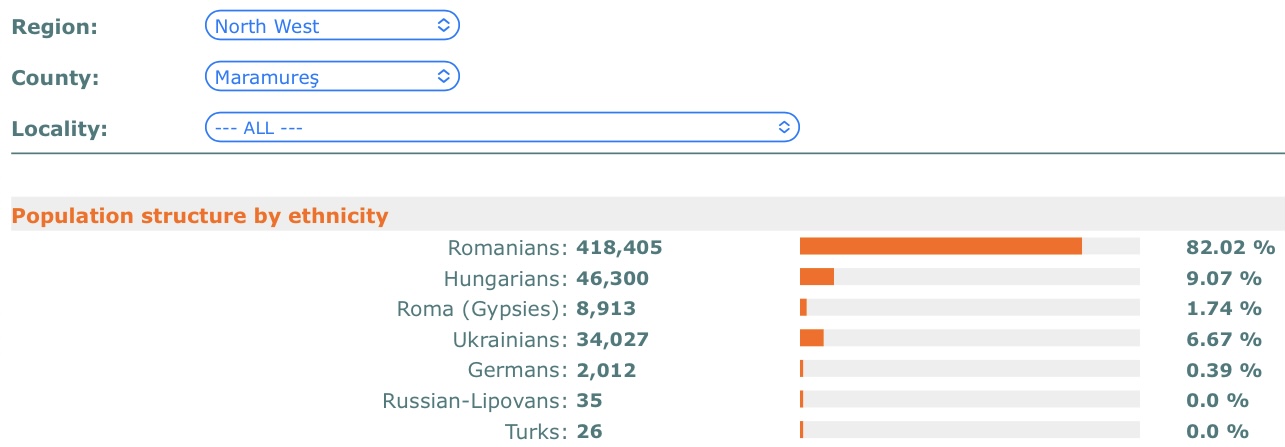This screenshot has width=1285, height=447.
Task: Click the Region dropdown chevron arrows
Action: 444,26
